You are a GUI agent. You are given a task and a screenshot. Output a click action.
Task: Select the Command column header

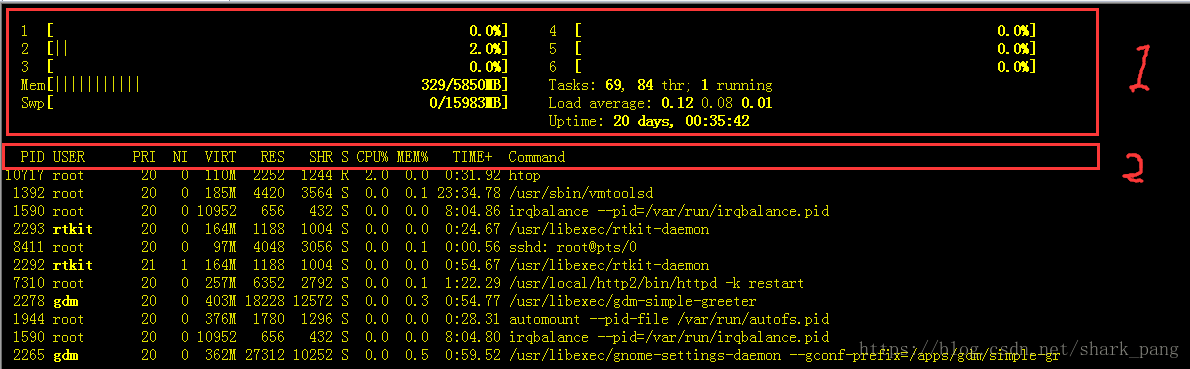point(537,157)
